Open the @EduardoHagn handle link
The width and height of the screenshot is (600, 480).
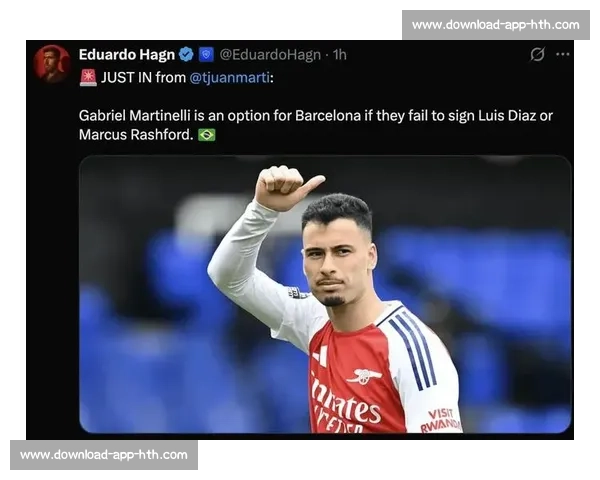[270, 55]
